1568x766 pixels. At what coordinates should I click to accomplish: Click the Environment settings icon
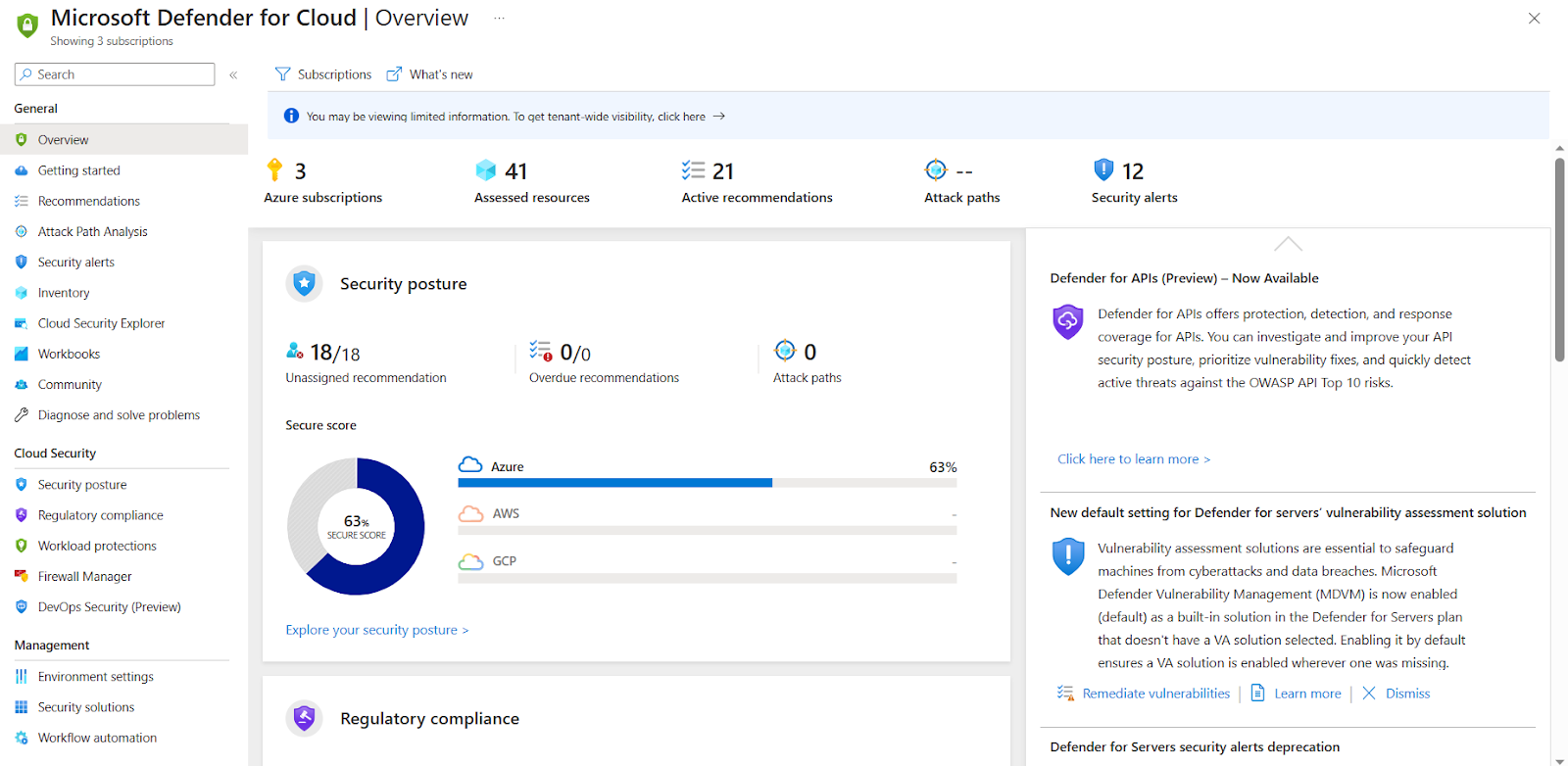pyautogui.click(x=22, y=677)
